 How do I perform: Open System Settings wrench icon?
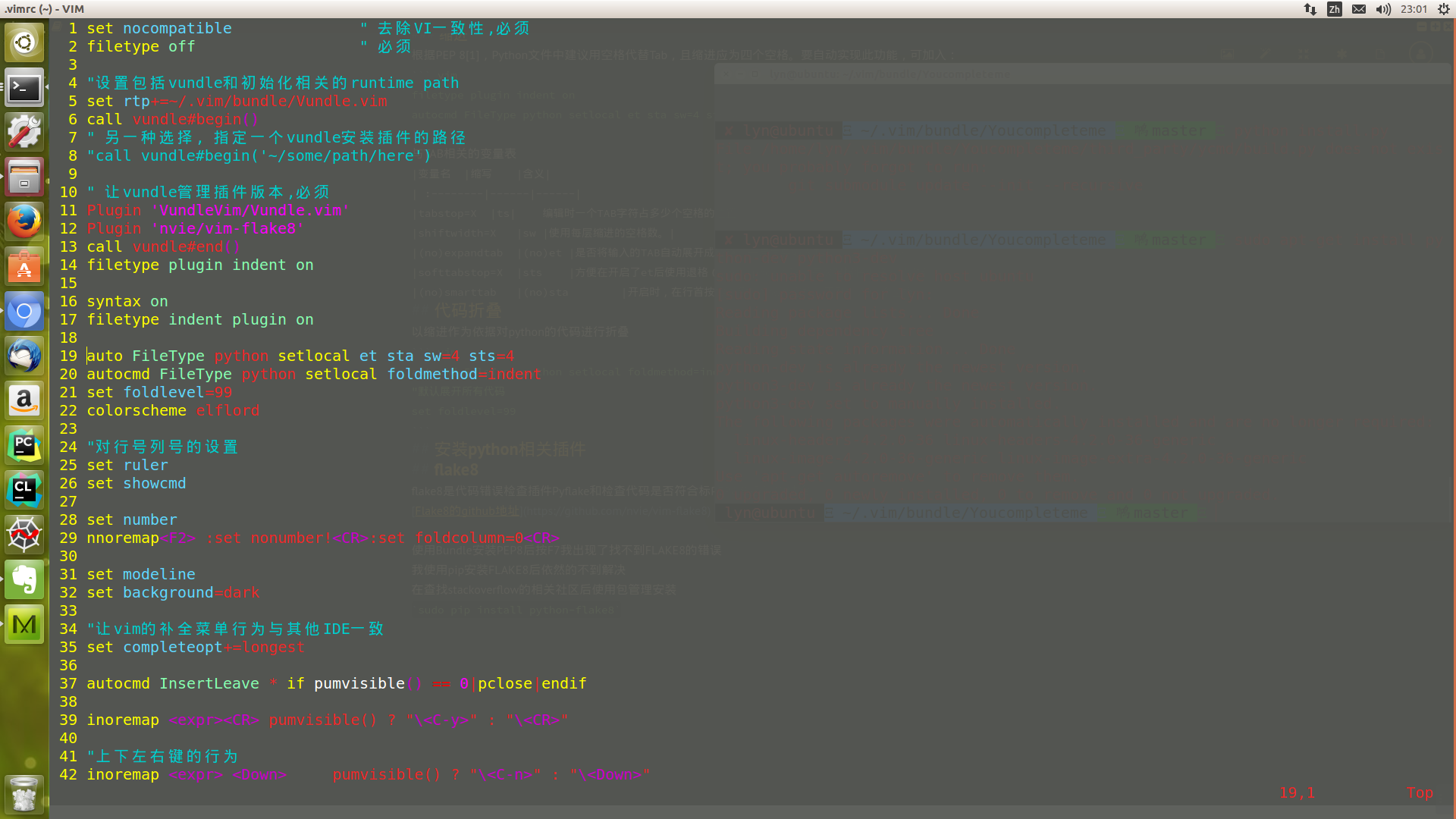[x=24, y=133]
